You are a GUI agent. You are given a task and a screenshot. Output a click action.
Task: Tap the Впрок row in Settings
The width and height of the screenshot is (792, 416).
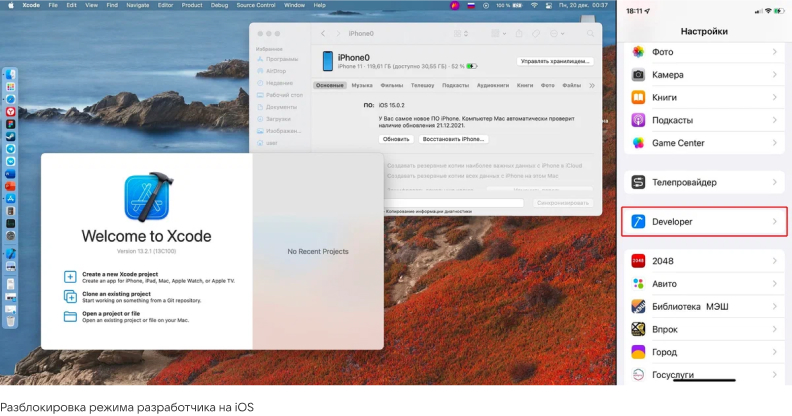pos(705,329)
